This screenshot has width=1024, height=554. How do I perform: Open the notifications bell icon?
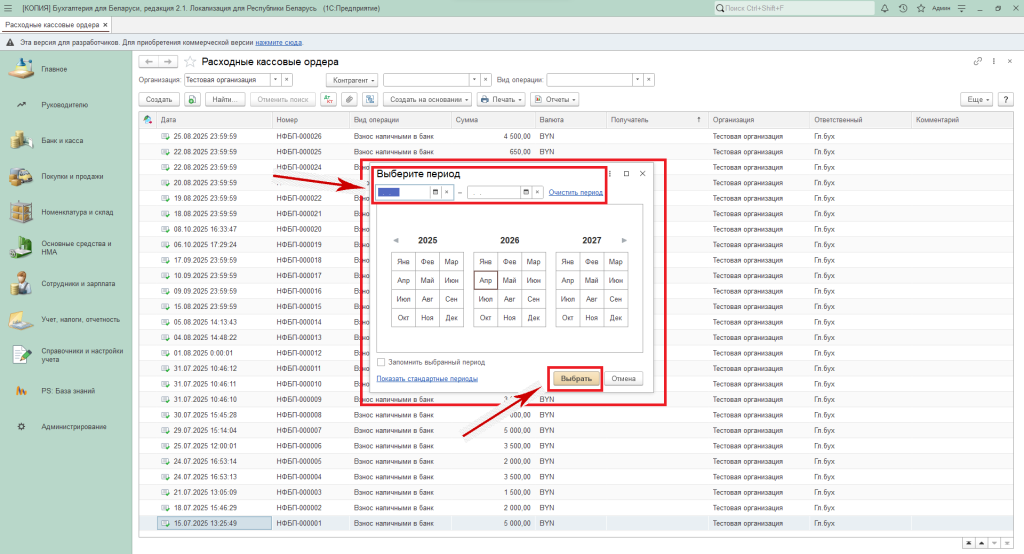pyautogui.click(x=887, y=8)
